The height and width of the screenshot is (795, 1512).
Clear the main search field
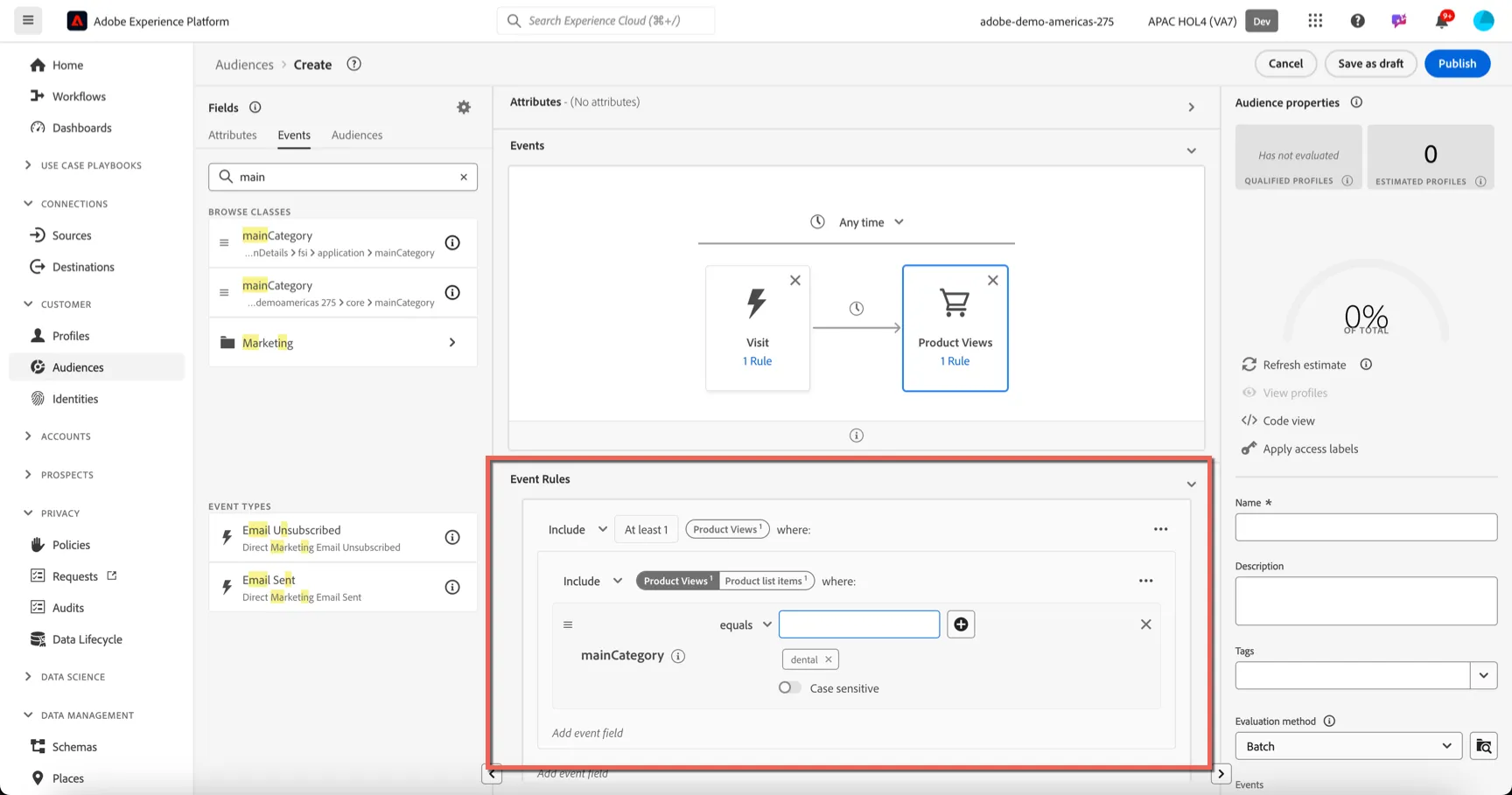(464, 177)
